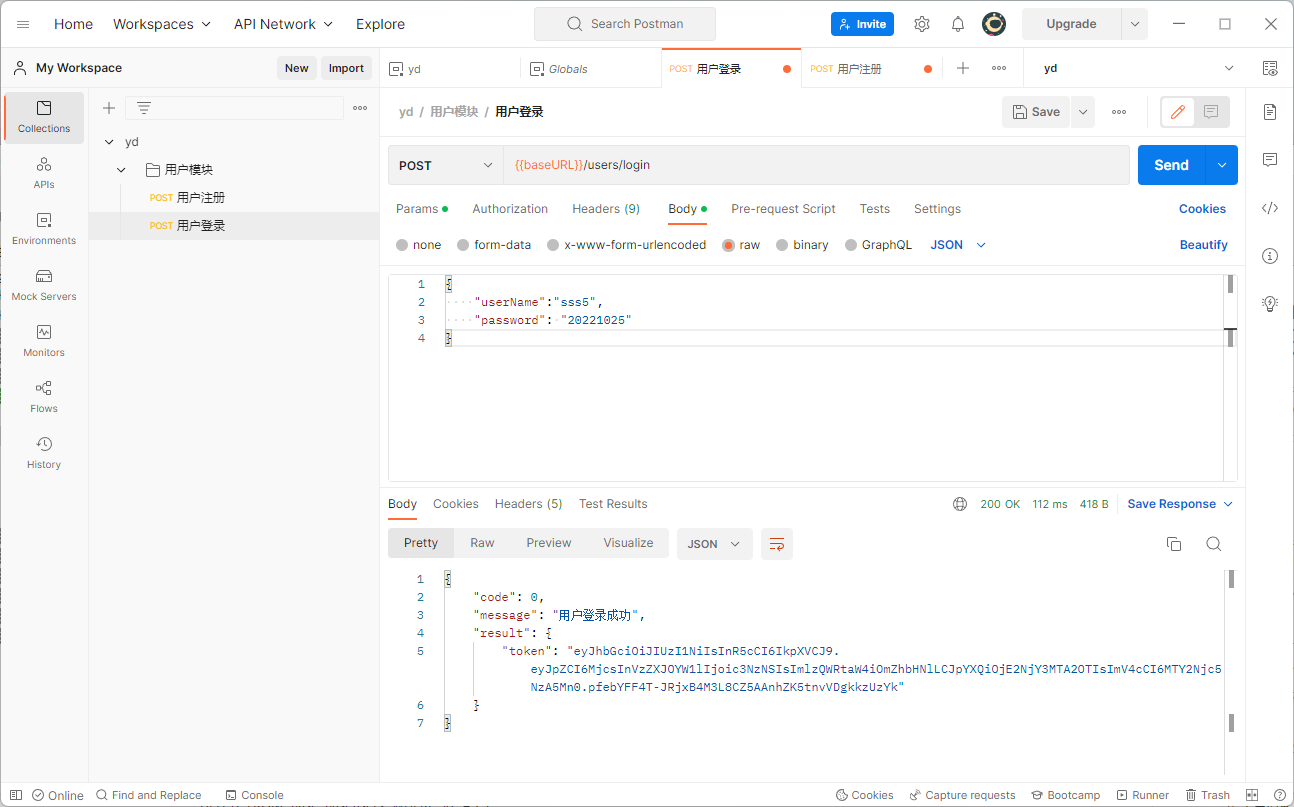The height and width of the screenshot is (807, 1294).
Task: Open the Environments sidebar panel
Action: coord(44,229)
